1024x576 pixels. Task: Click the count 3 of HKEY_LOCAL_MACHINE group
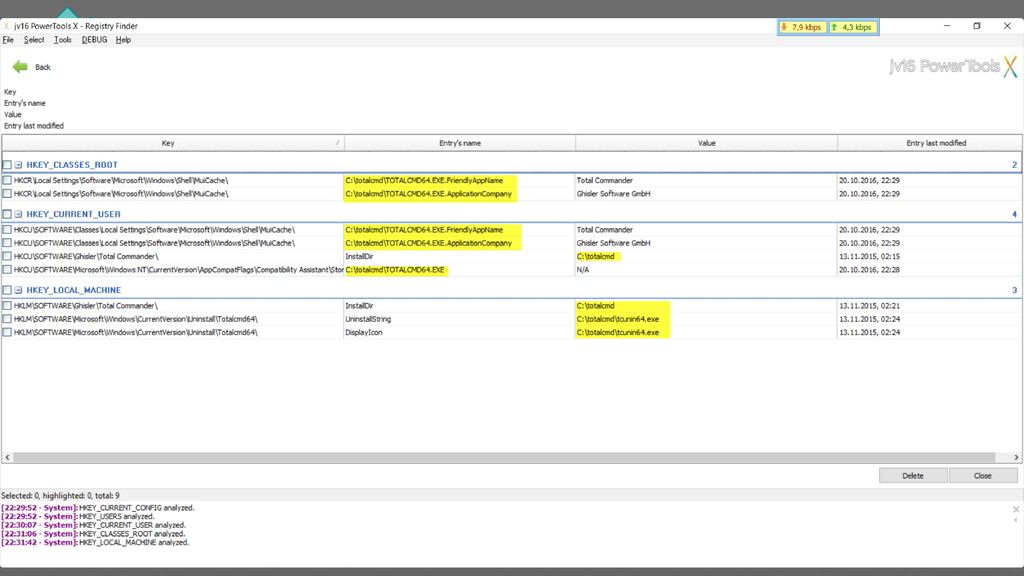click(x=1014, y=290)
